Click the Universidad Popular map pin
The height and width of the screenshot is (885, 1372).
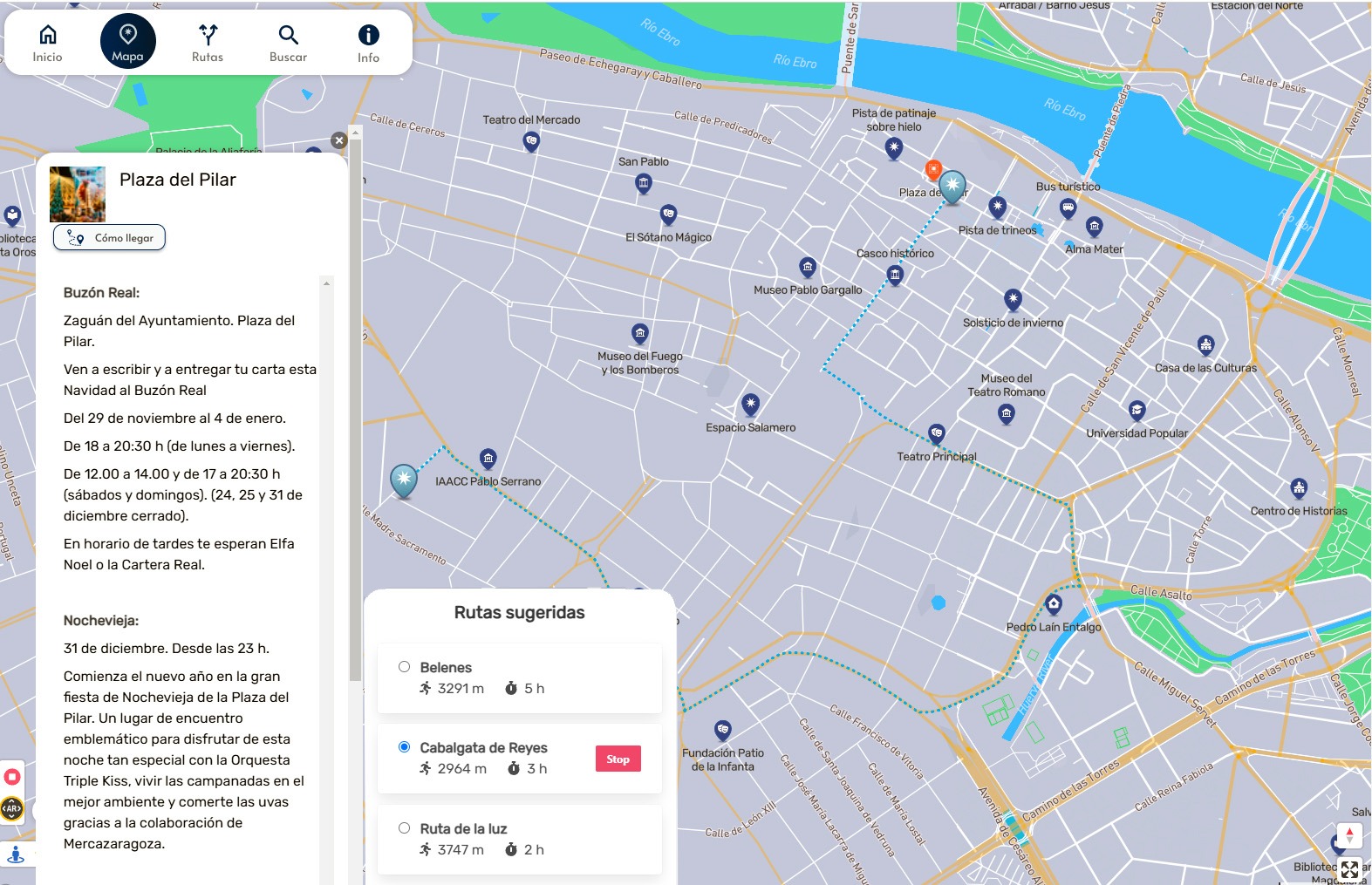click(1137, 411)
